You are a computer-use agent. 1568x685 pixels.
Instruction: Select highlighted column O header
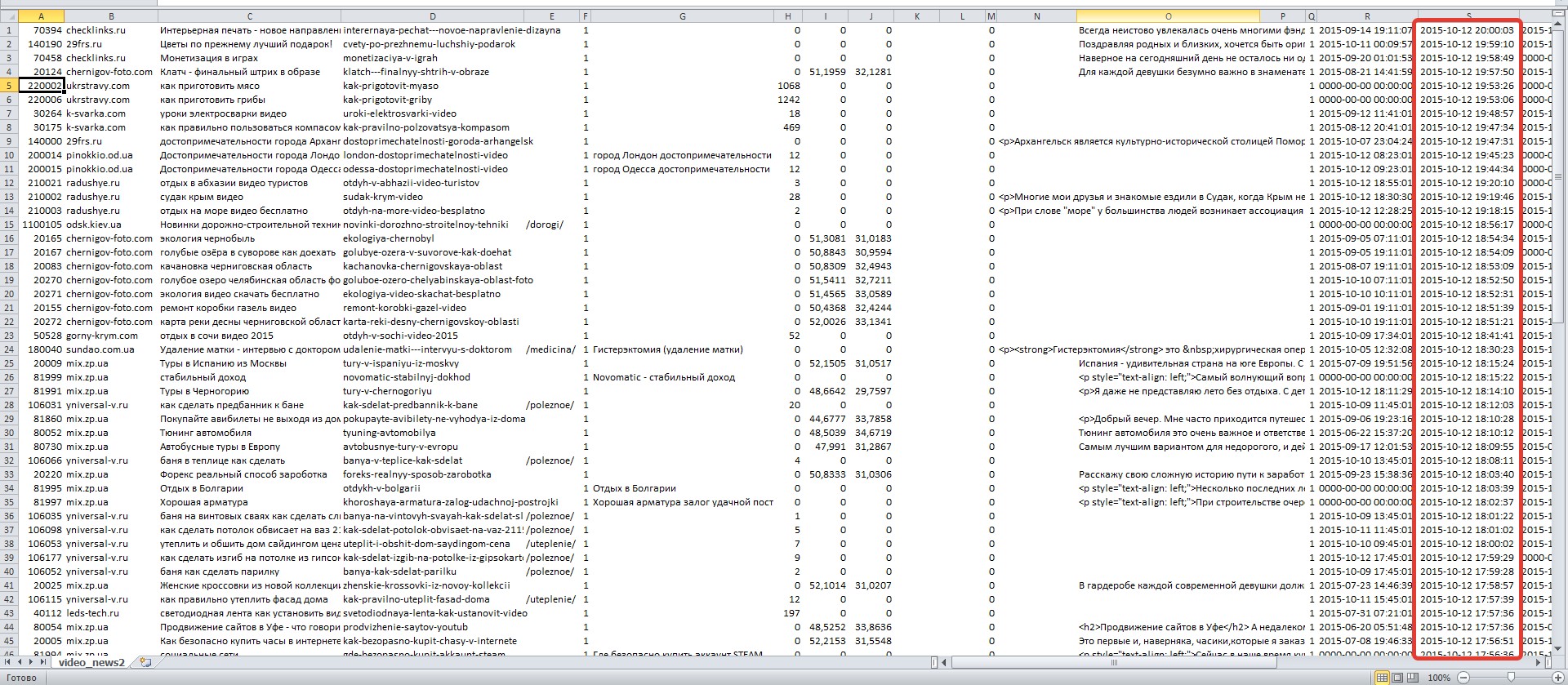[x=1168, y=16]
